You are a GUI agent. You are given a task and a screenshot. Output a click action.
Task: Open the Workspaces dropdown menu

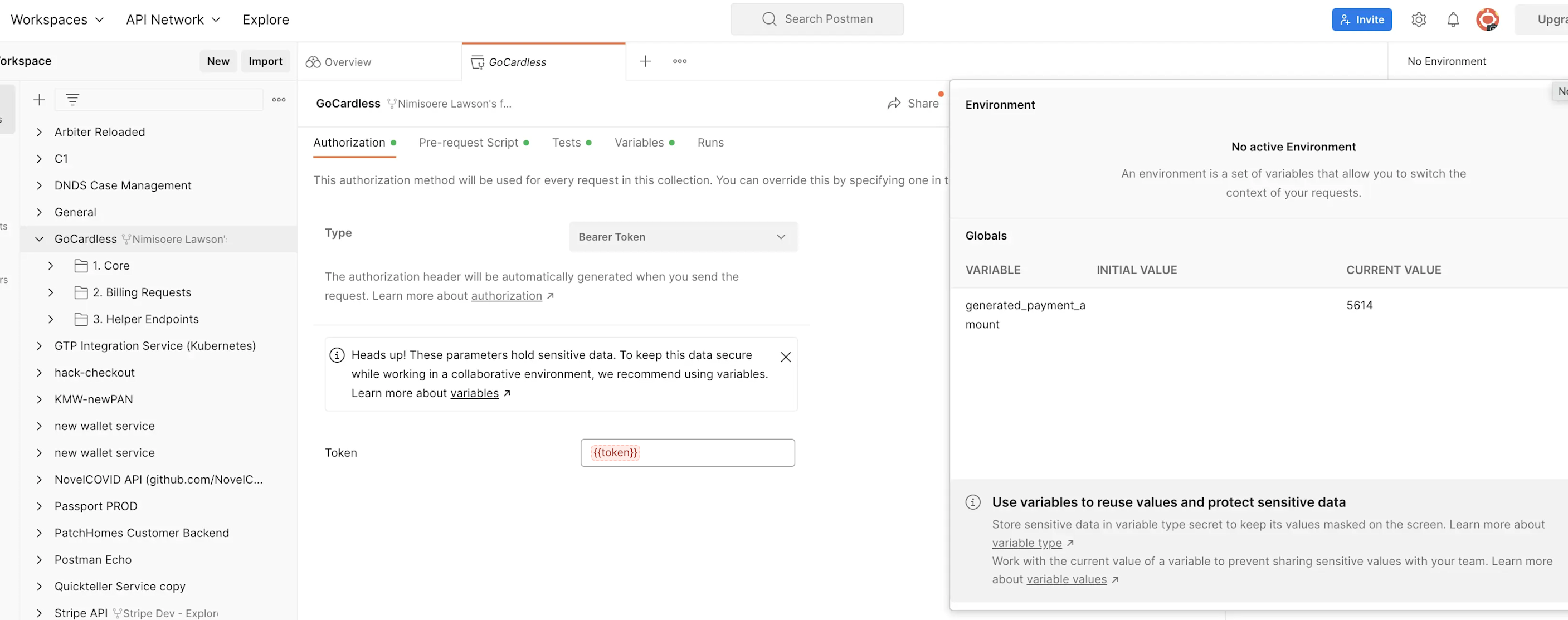tap(57, 19)
